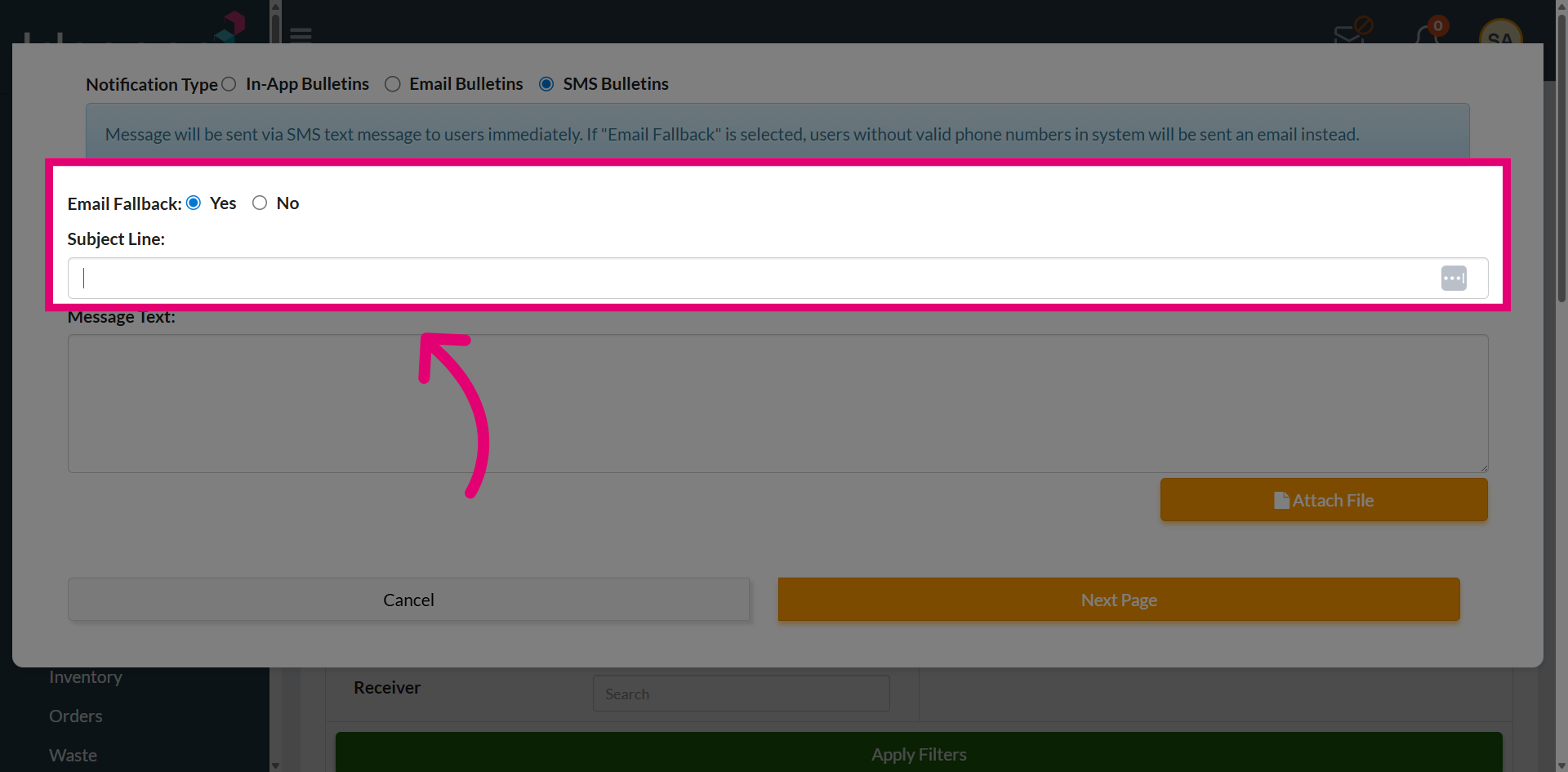This screenshot has height=772, width=1568.
Task: Click the Attach File button
Action: tap(1324, 500)
